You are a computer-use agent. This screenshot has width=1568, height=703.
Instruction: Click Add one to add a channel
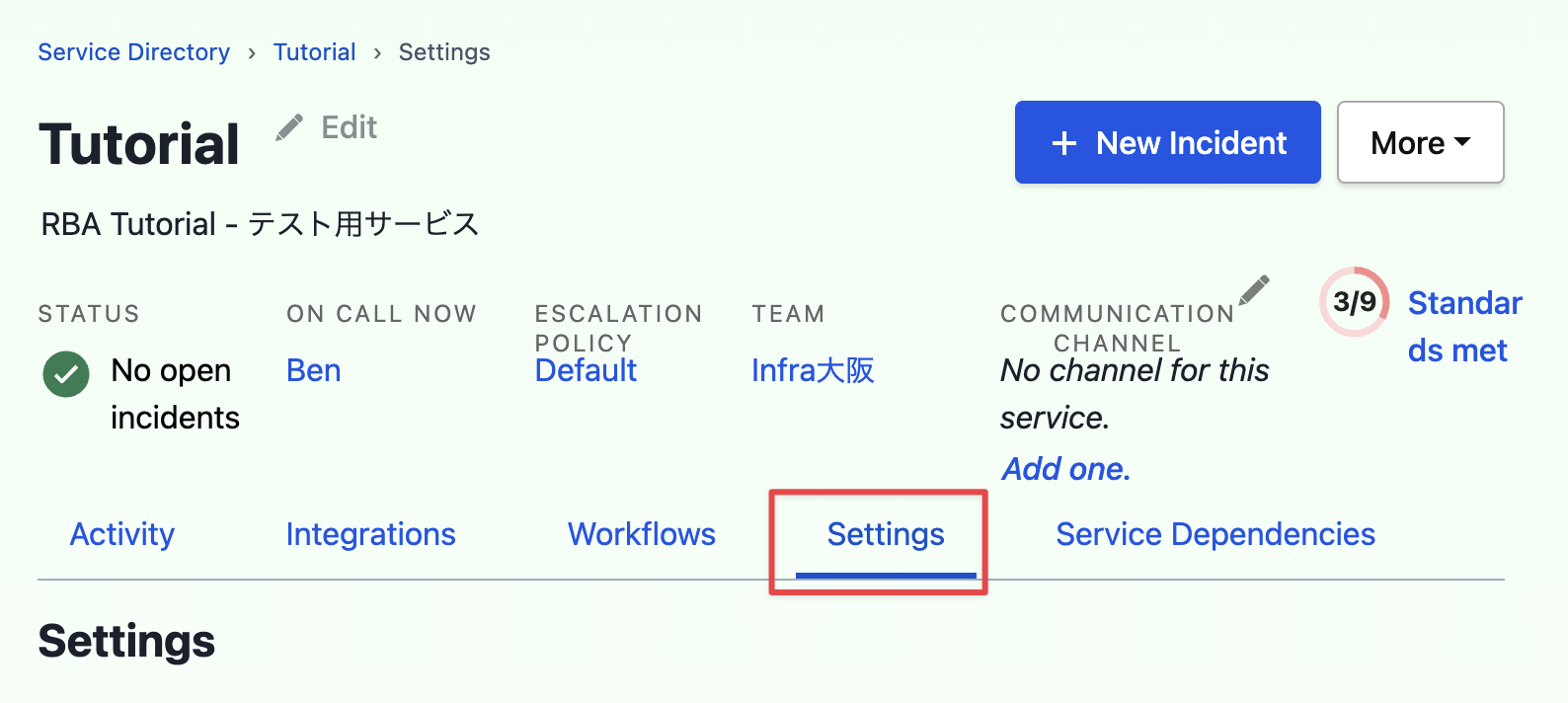(x=1065, y=468)
